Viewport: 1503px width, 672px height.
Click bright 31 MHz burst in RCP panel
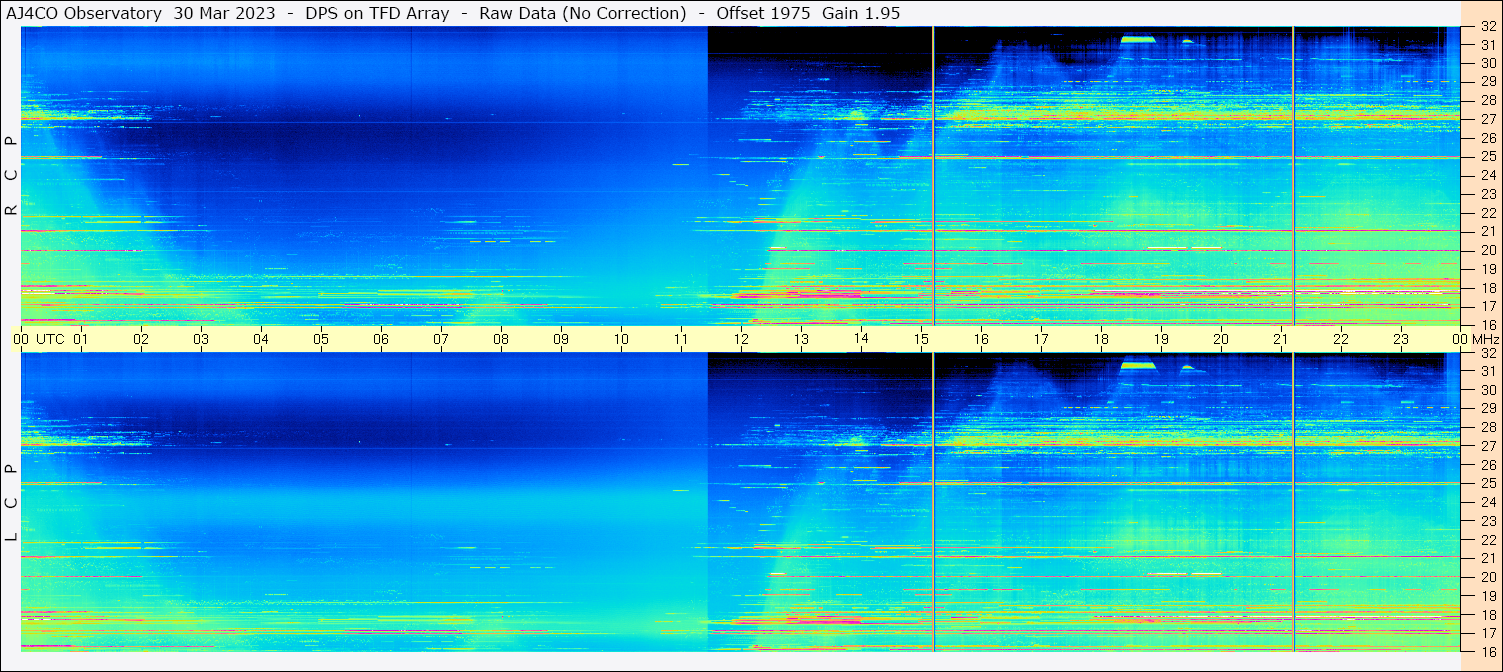click(x=1138, y=39)
